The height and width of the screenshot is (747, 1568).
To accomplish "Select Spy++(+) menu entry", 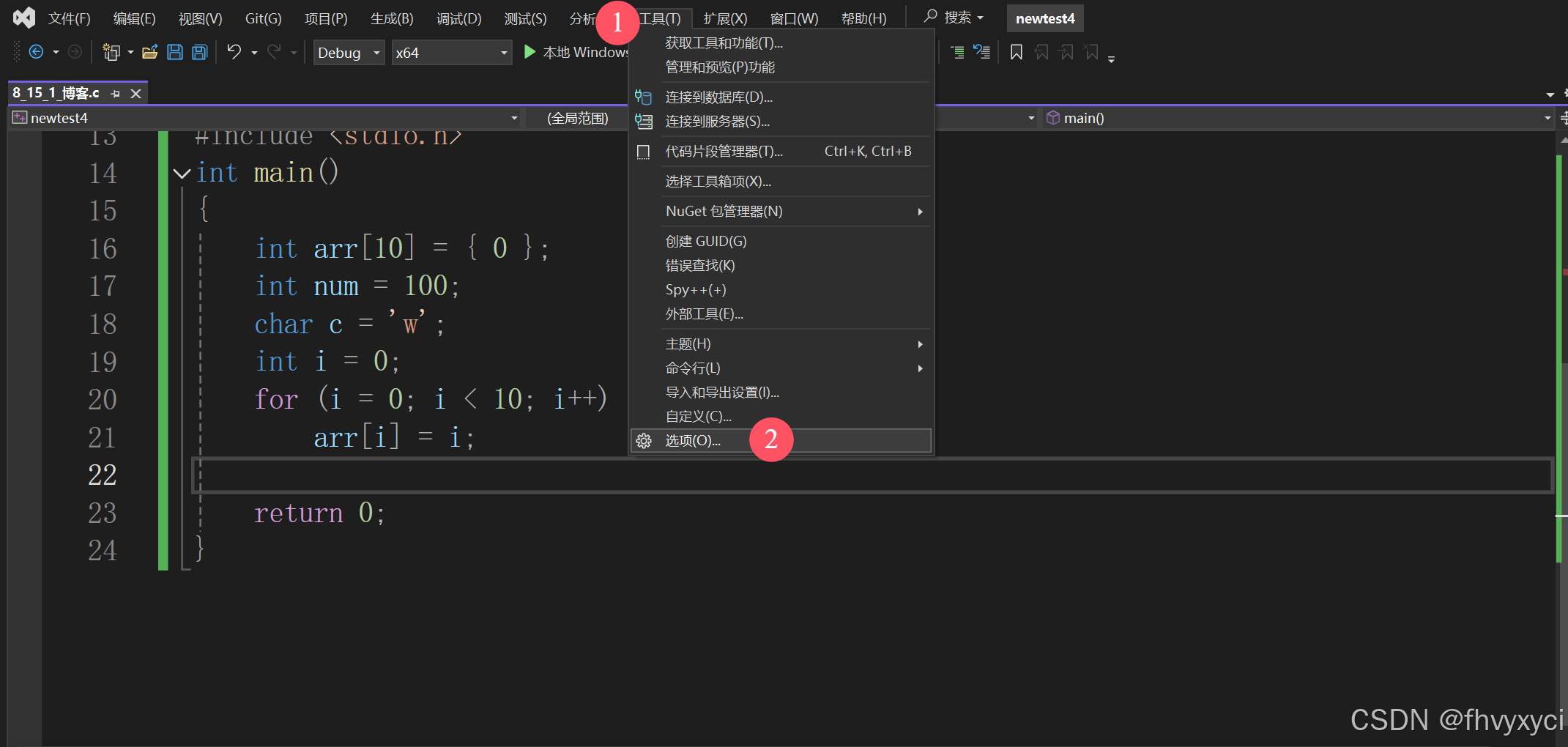I will (x=781, y=290).
